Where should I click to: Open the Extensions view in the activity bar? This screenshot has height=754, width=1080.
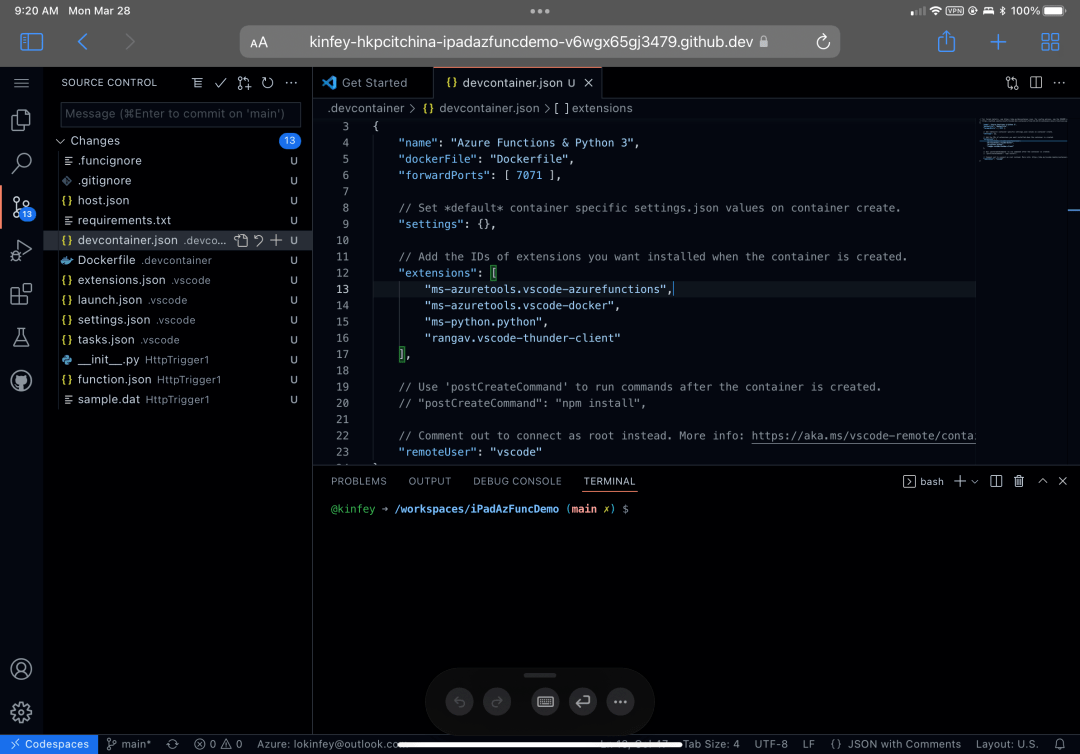21,296
